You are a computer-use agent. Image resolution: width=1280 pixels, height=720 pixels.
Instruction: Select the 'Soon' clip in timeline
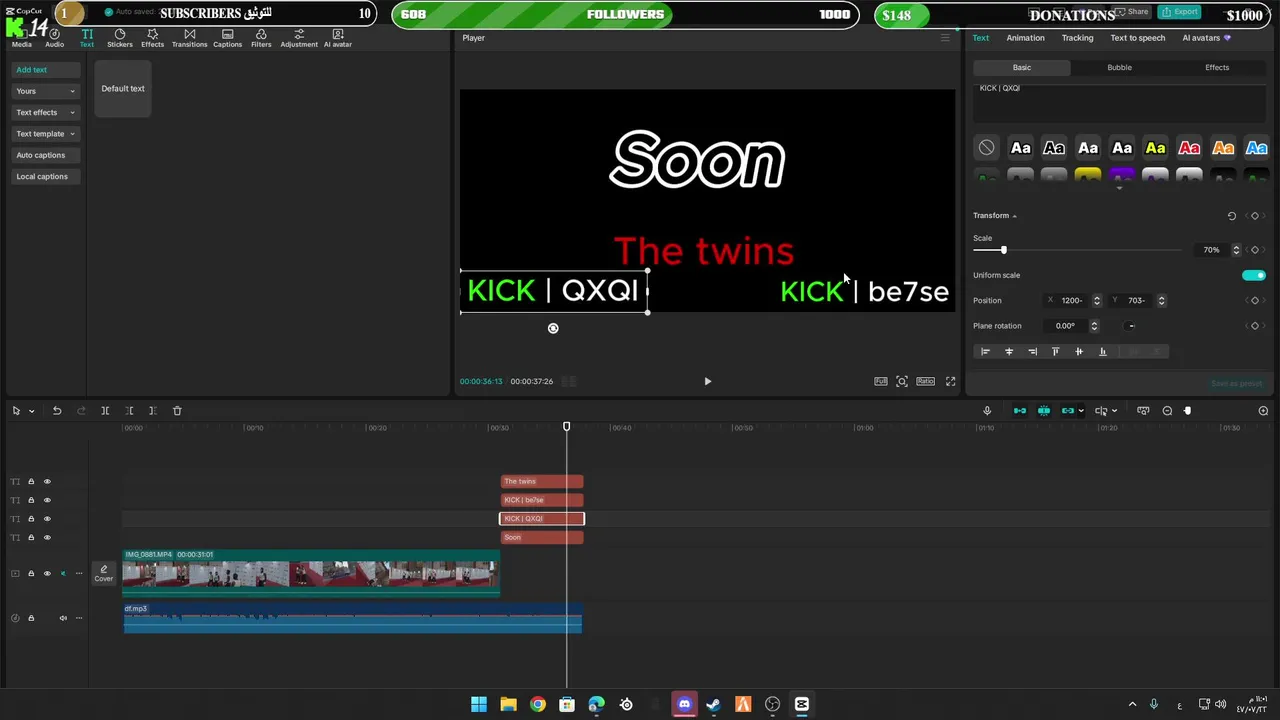click(x=541, y=538)
